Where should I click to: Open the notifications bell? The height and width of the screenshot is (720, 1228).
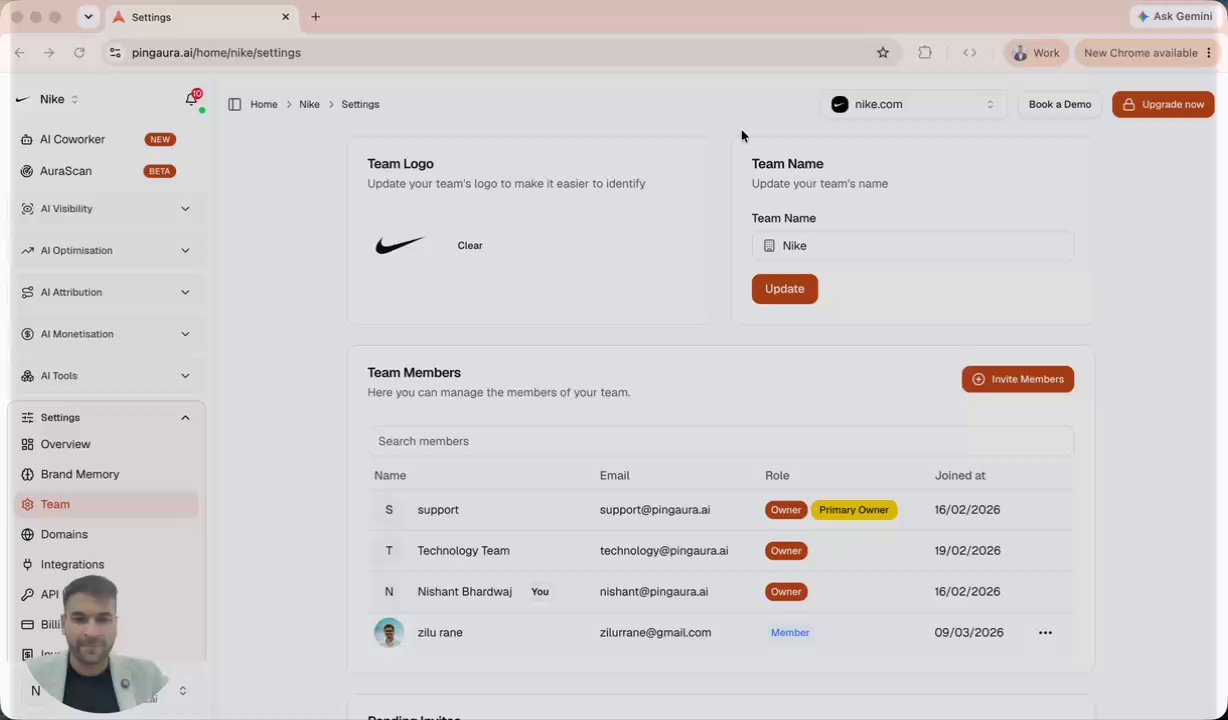(x=191, y=99)
